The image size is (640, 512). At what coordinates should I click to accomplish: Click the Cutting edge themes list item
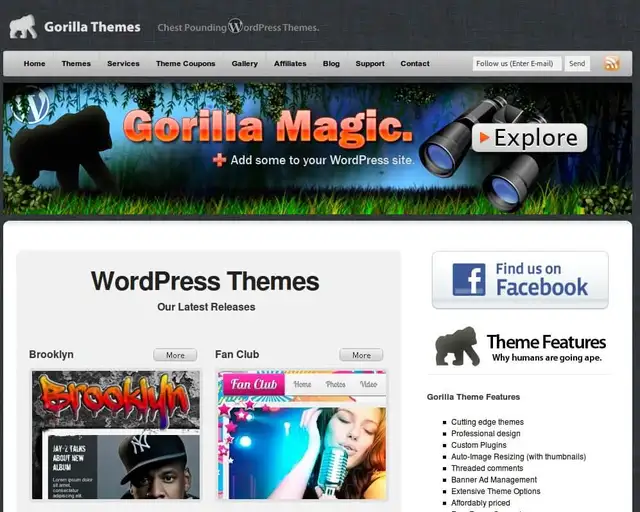(x=487, y=422)
